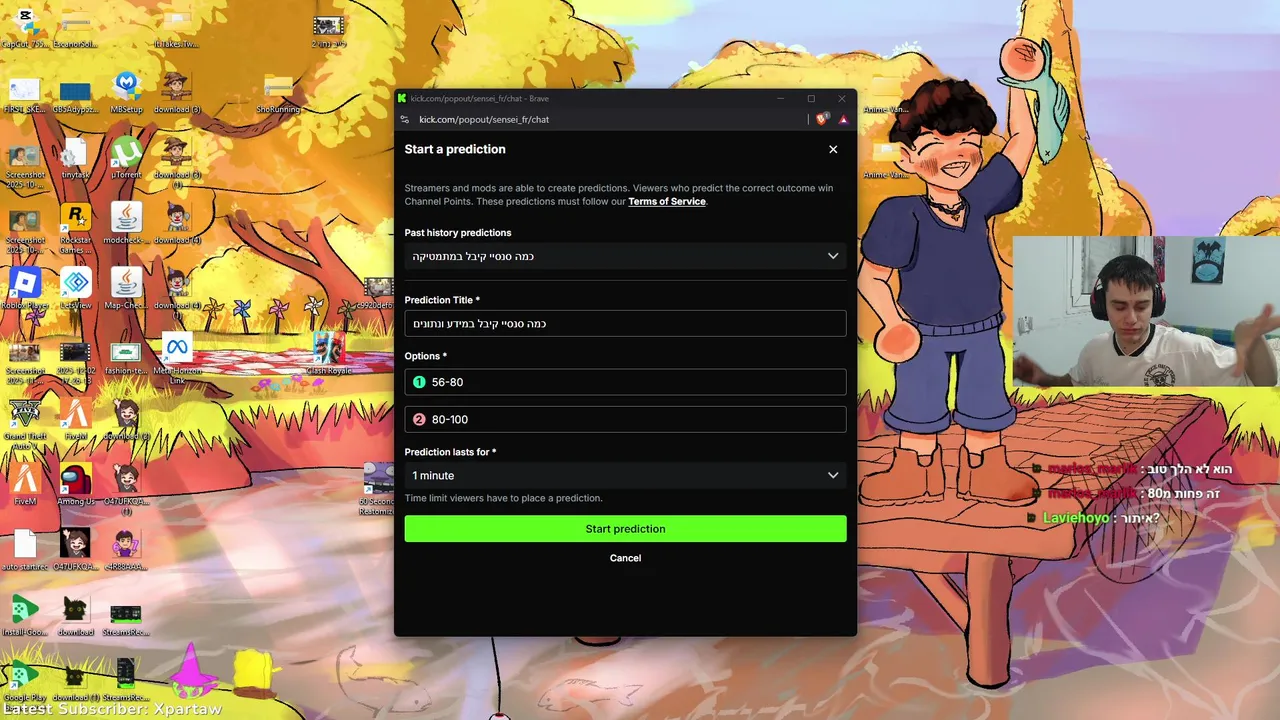Screen dimensions: 1280x720
Task: Open the LetsView desktop shortcut
Action: (75, 289)
